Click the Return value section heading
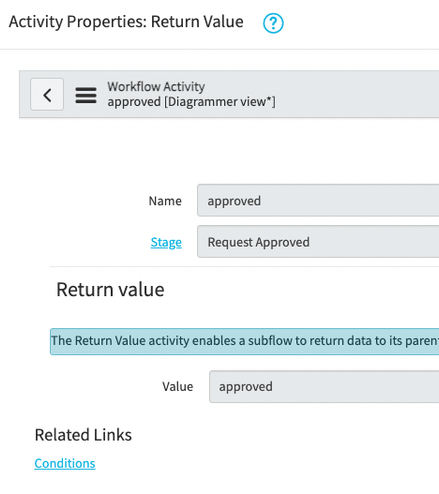Image resolution: width=439 pixels, height=494 pixels. (x=110, y=289)
